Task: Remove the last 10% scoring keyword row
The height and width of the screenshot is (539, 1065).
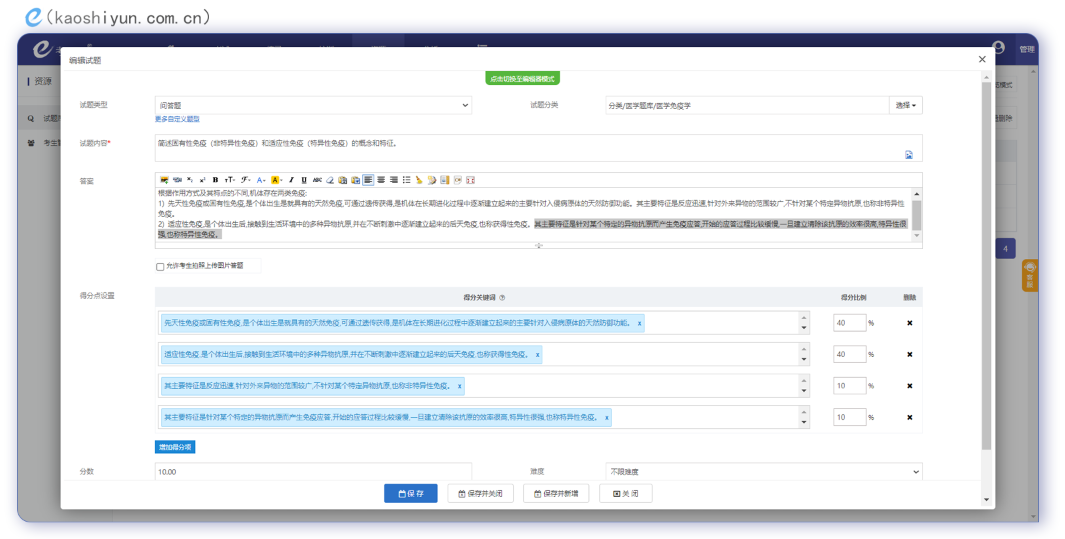Action: coord(909,417)
